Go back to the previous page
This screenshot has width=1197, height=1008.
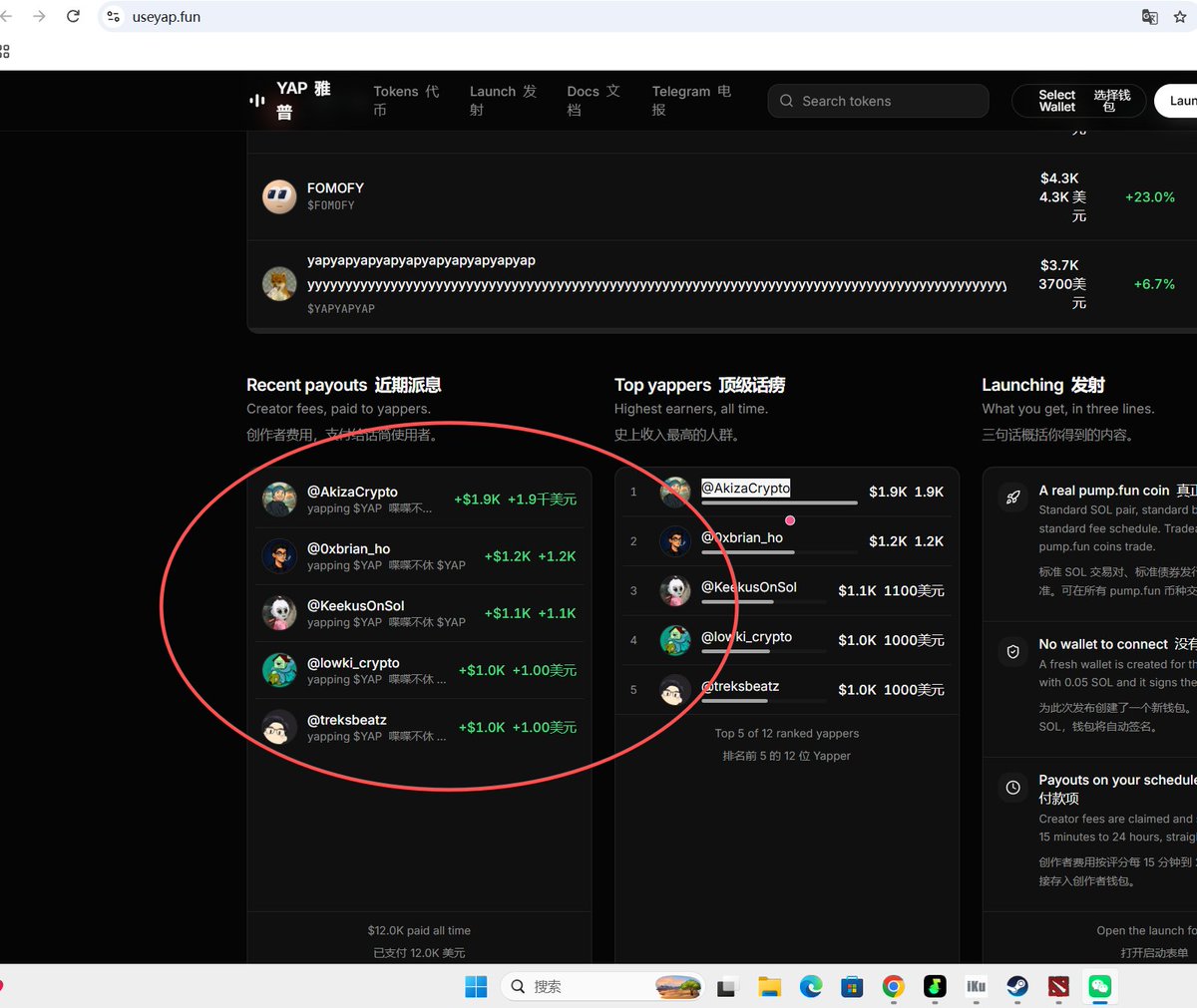point(7,16)
